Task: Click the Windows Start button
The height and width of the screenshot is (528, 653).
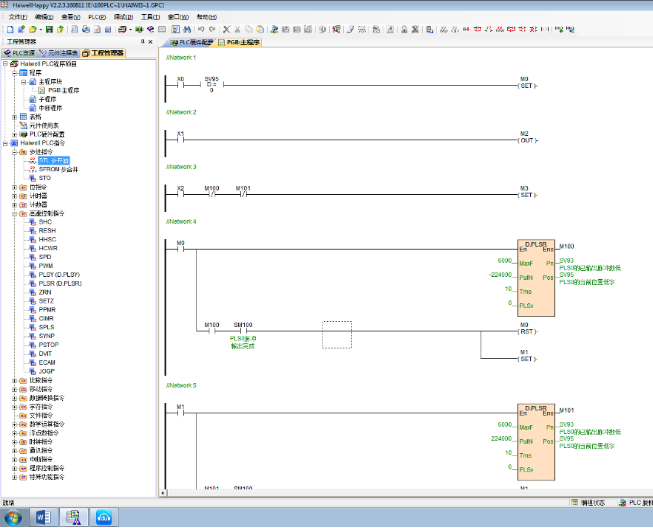Action: point(12,517)
